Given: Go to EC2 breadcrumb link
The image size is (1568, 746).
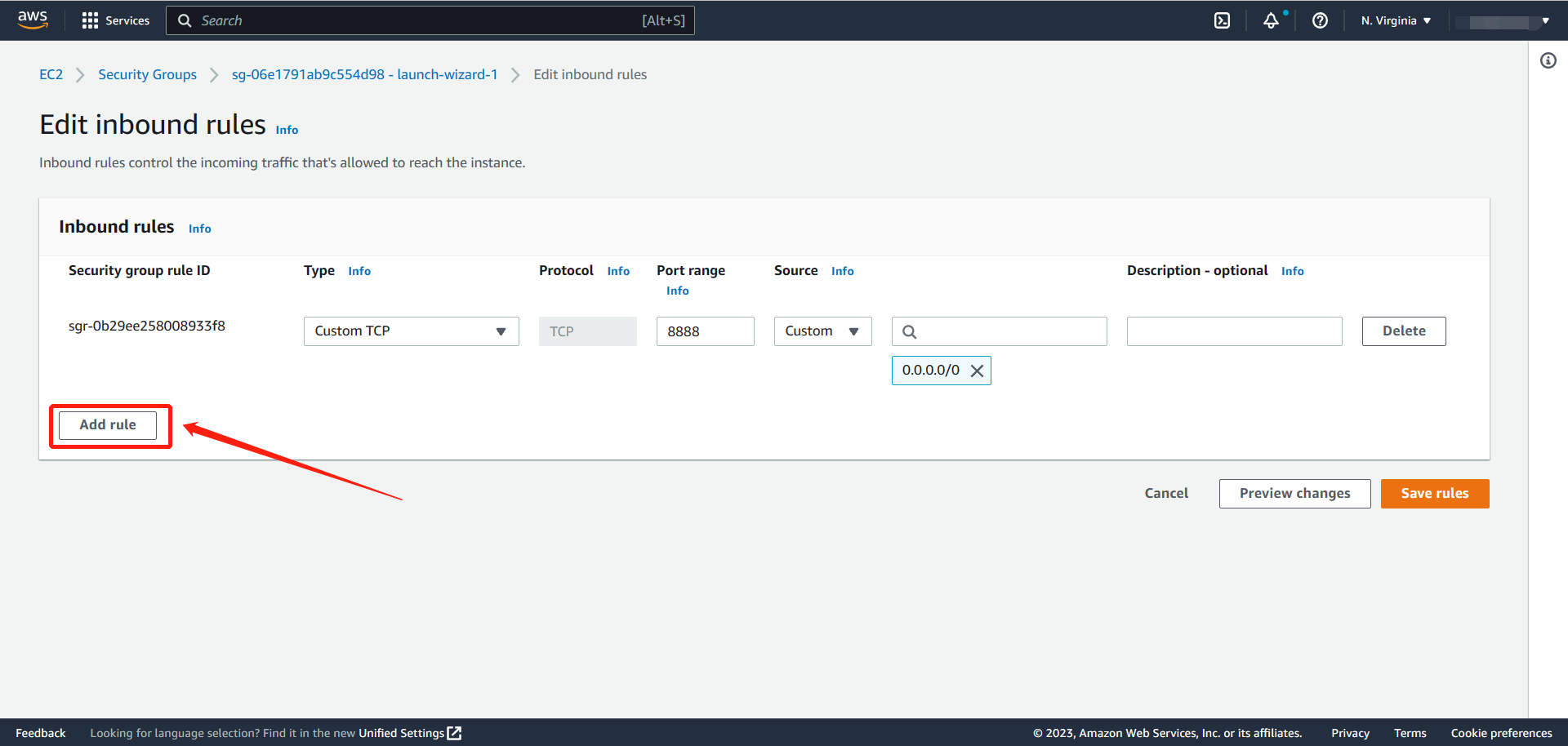Looking at the screenshot, I should click(x=51, y=74).
